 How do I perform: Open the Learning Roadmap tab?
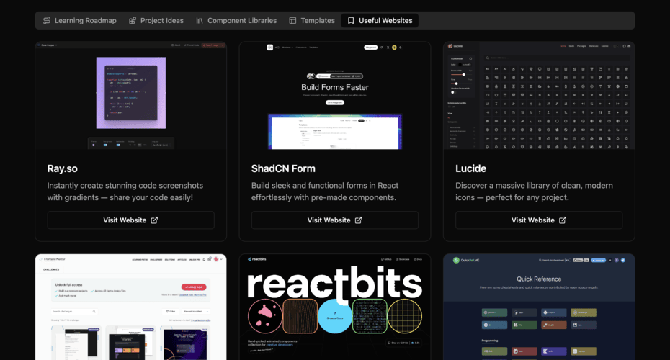(79, 20)
